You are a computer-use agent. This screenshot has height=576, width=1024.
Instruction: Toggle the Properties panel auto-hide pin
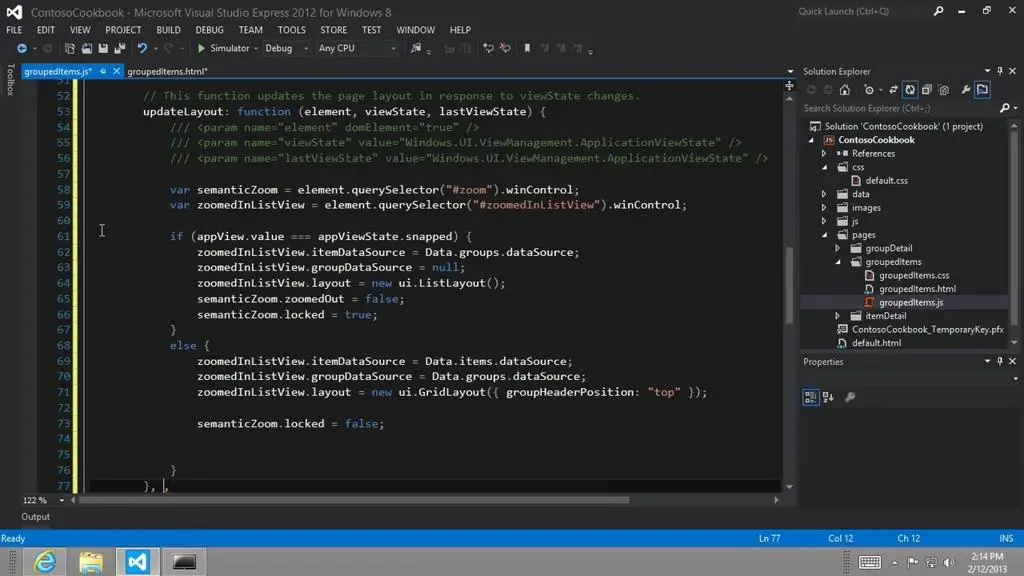click(x=1000, y=361)
